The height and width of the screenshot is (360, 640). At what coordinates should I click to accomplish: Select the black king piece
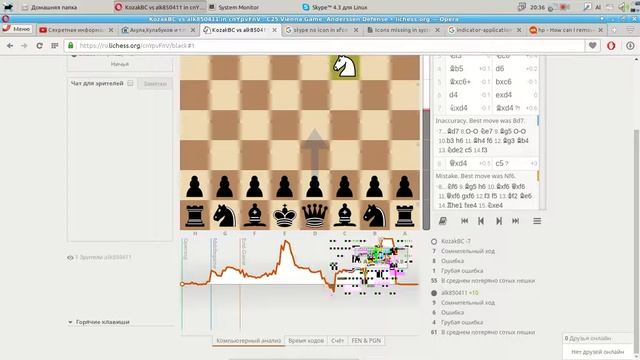tap(284, 216)
